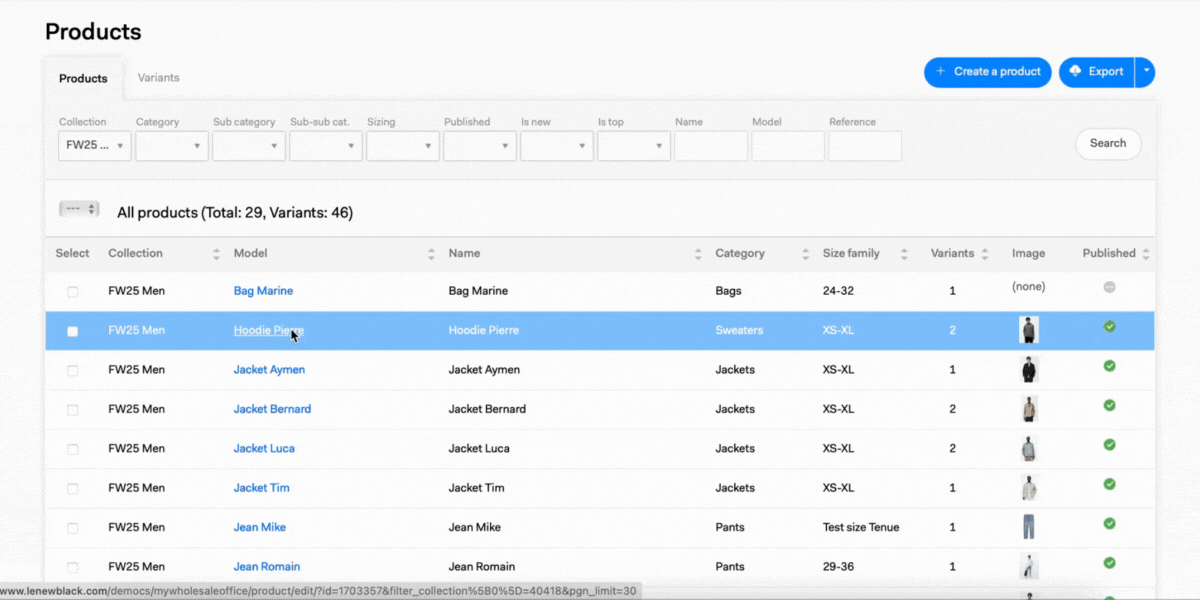Select the Jacket Bernard row checkbox

point(72,410)
